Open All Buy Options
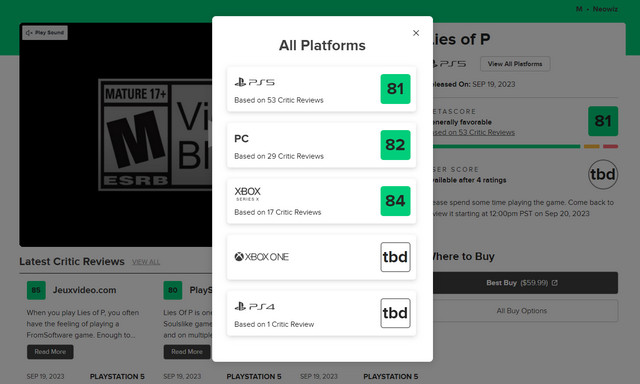This screenshot has width=640, height=384. click(x=525, y=311)
